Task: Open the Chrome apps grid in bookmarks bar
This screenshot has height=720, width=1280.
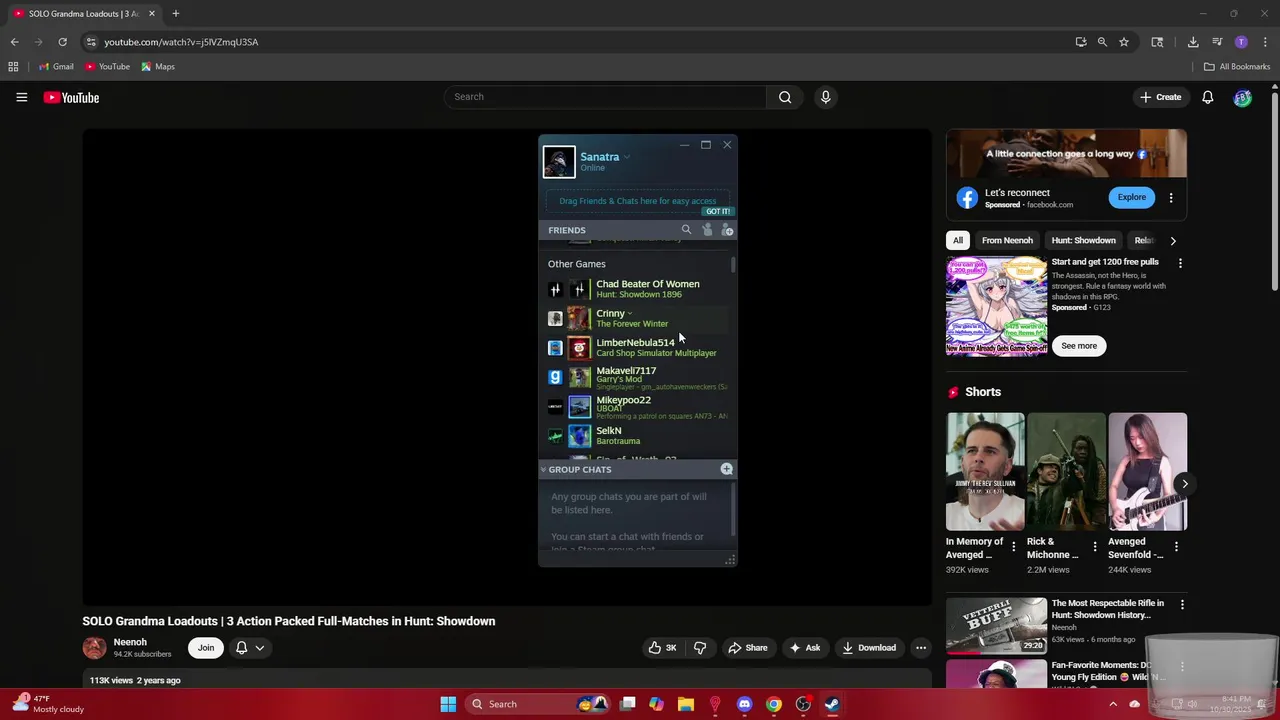Action: click(13, 67)
